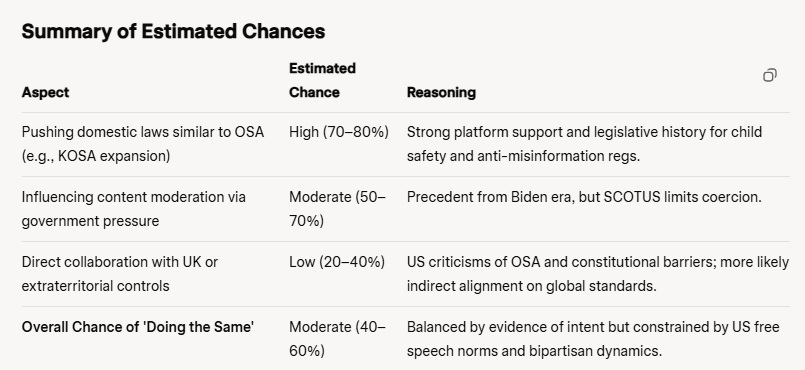Click 'Direct collaboration with UK' aspect cell
The width and height of the screenshot is (805, 370).
(x=120, y=274)
